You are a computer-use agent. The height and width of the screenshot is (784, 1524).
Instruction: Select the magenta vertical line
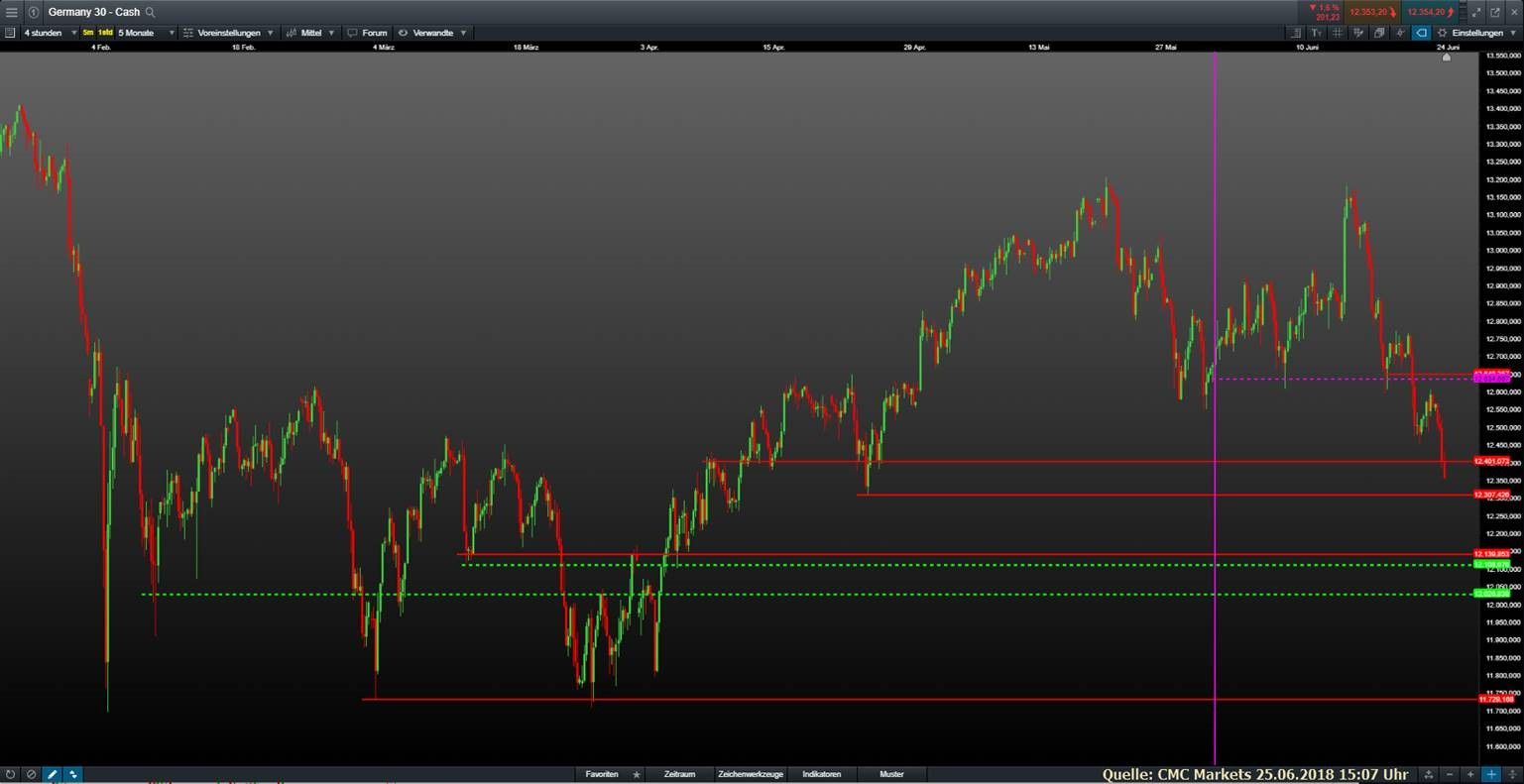click(1215, 408)
